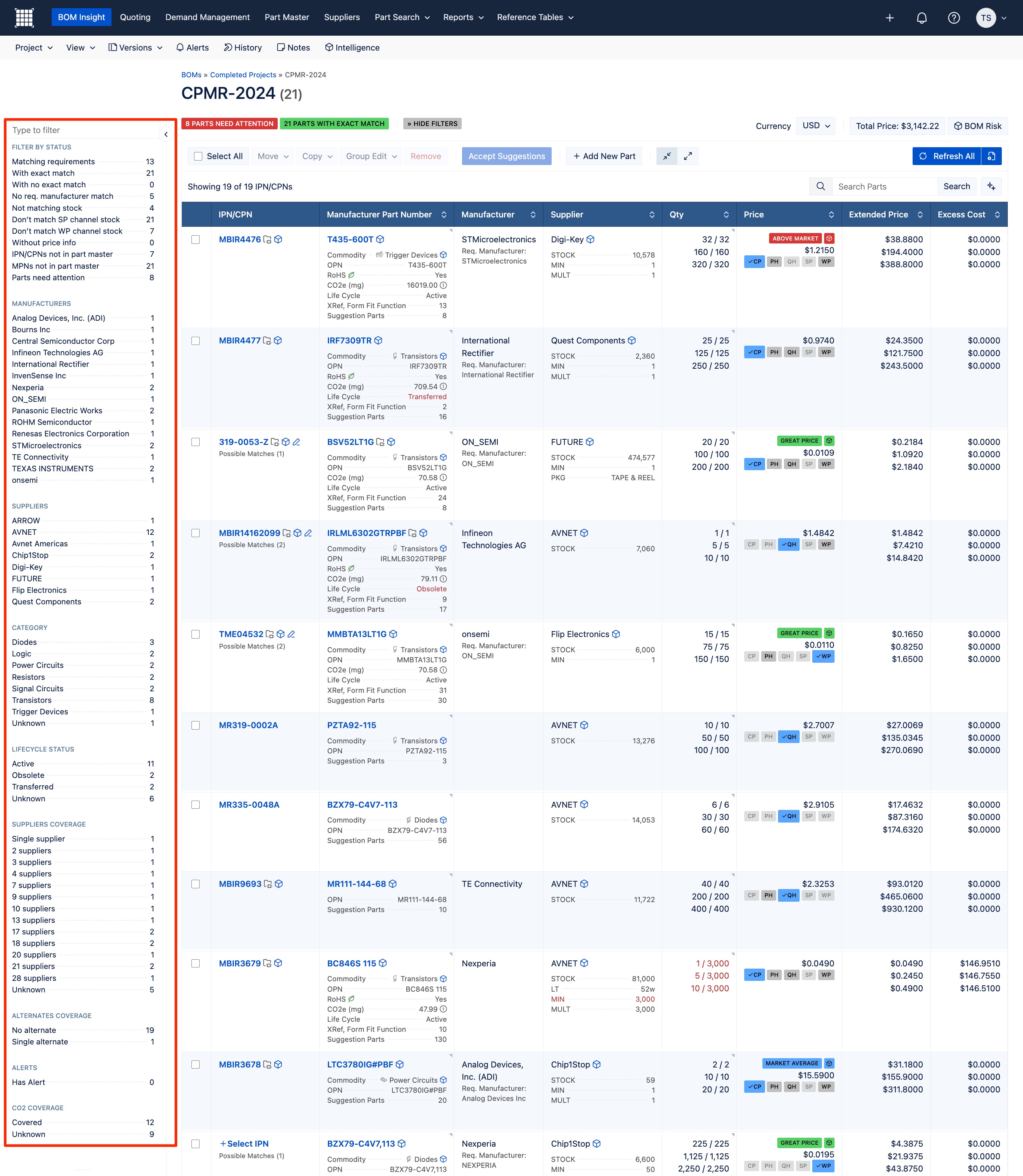Viewport: 1023px width, 1176px height.
Task: Click copy icon next to IRLML6302GTRPBF
Action: (413, 533)
